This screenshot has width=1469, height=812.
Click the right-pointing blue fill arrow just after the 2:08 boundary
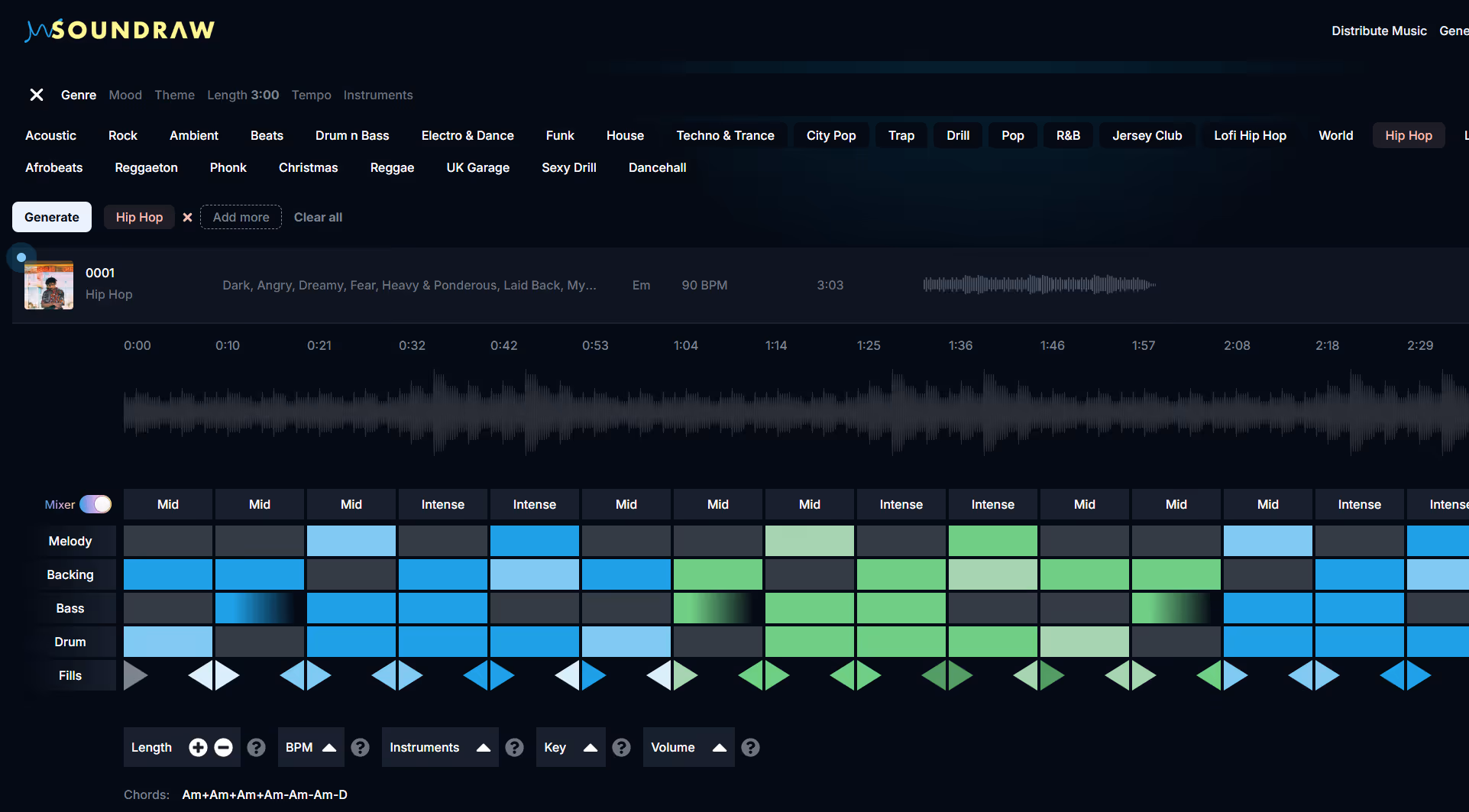point(1235,675)
